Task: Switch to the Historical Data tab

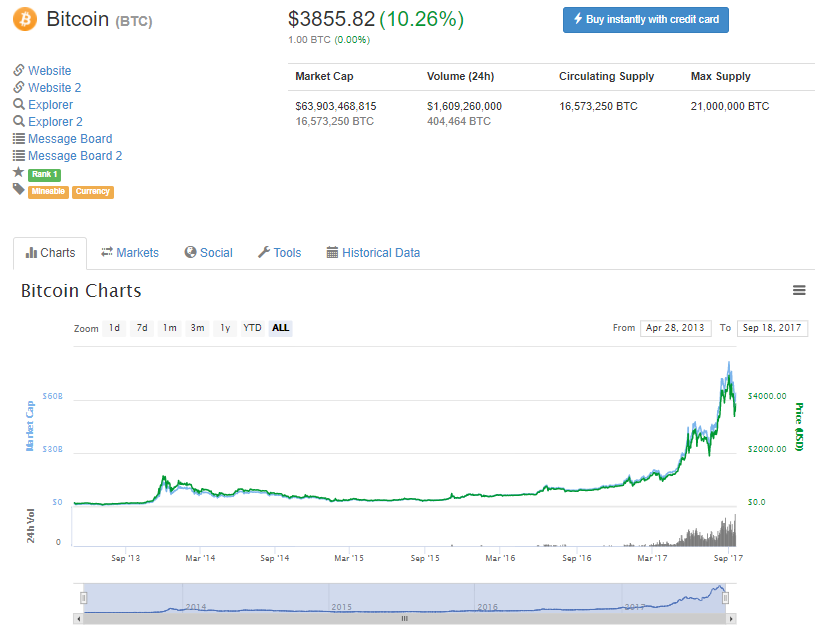Action: pos(373,253)
